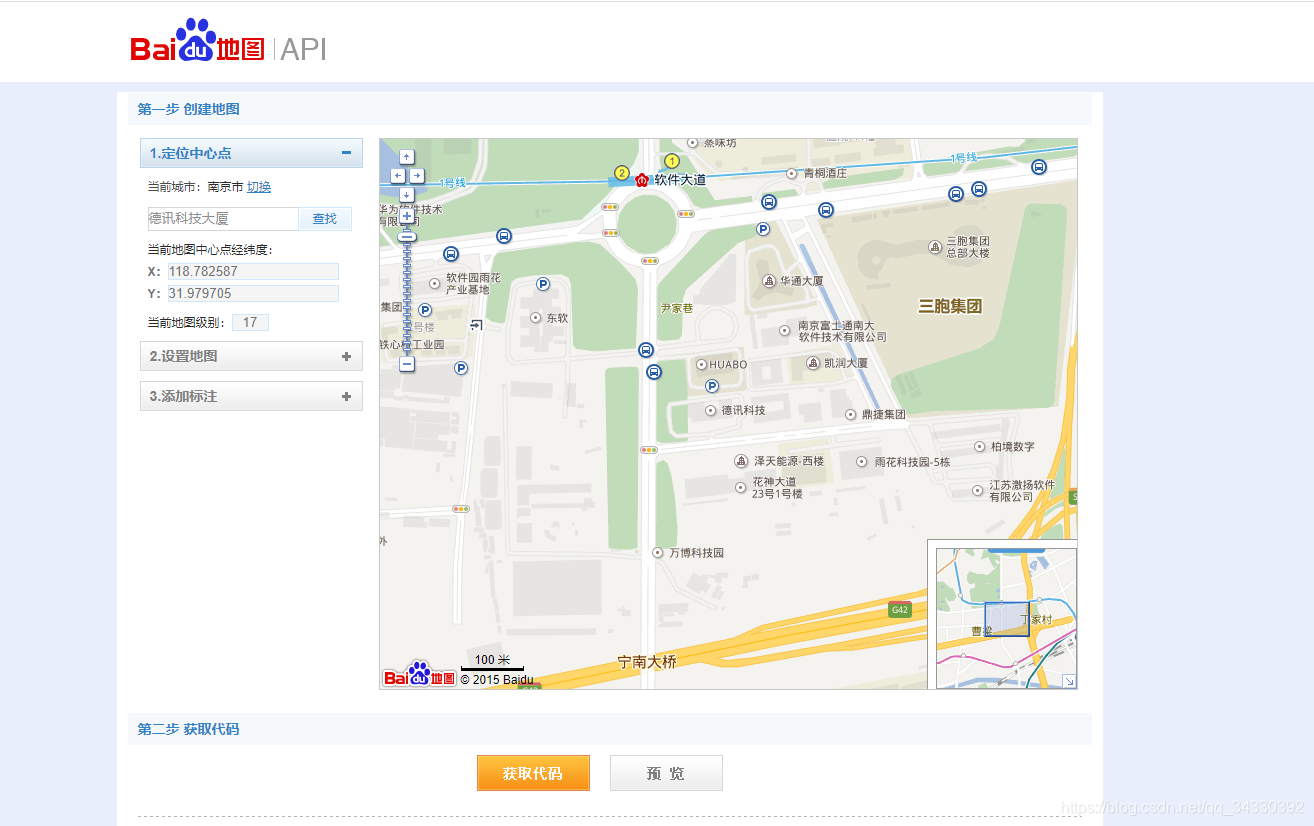
Task: Zoom out with the minus button
Action: tap(407, 365)
